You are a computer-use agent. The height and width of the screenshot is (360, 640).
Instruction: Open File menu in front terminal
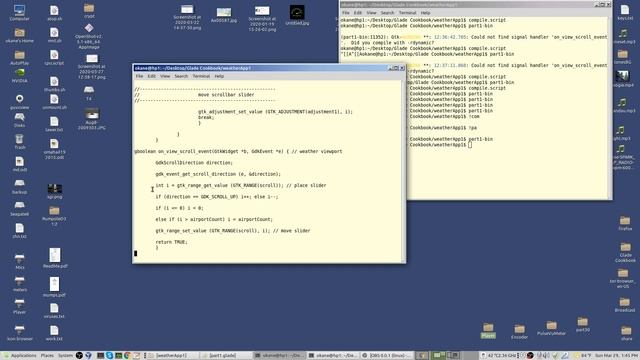[x=140, y=76]
